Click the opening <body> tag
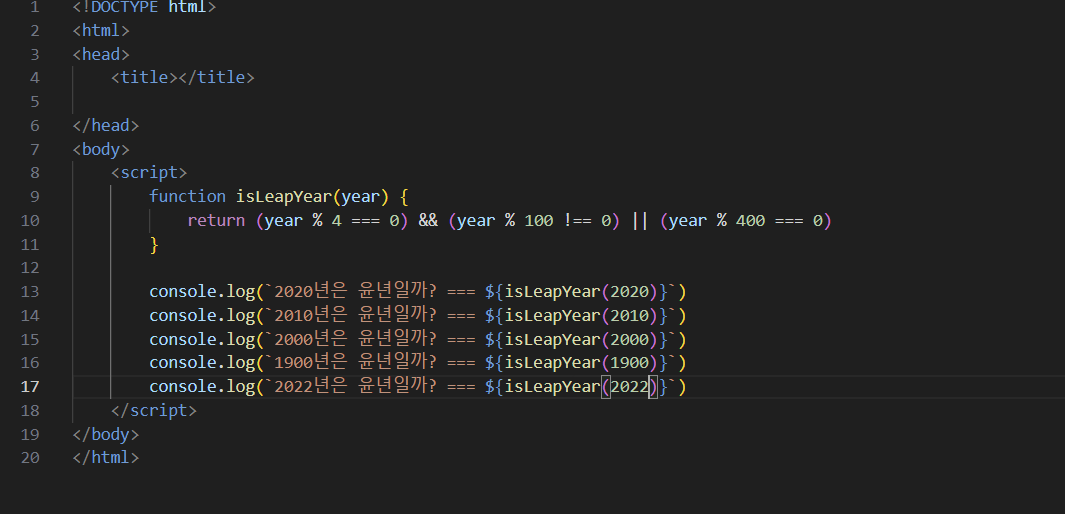Viewport: 1065px width, 514px height. (x=101, y=149)
